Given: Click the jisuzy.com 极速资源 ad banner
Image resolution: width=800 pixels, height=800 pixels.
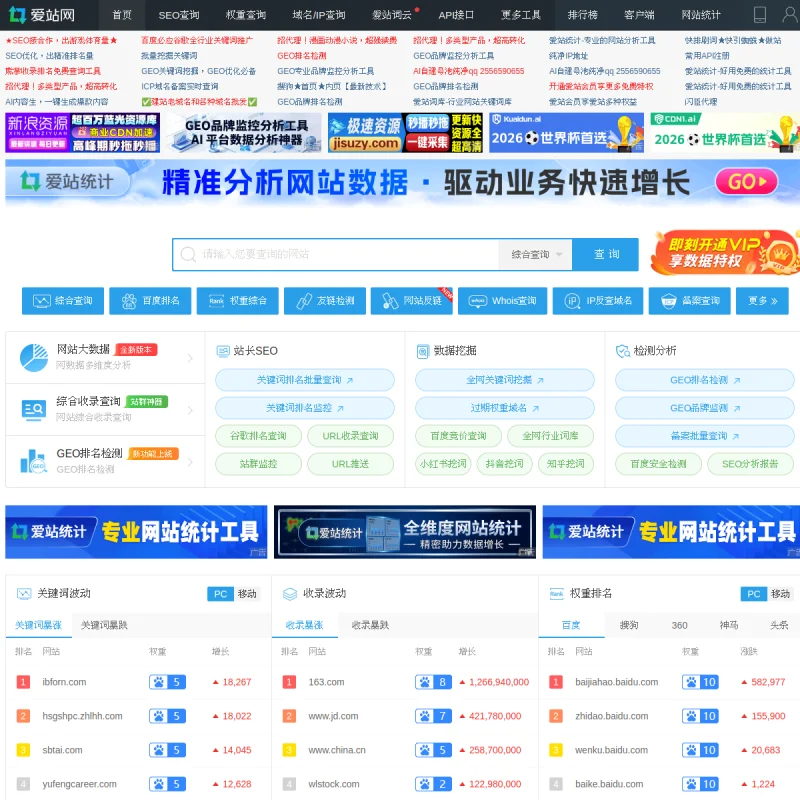Looking at the screenshot, I should click(405, 133).
